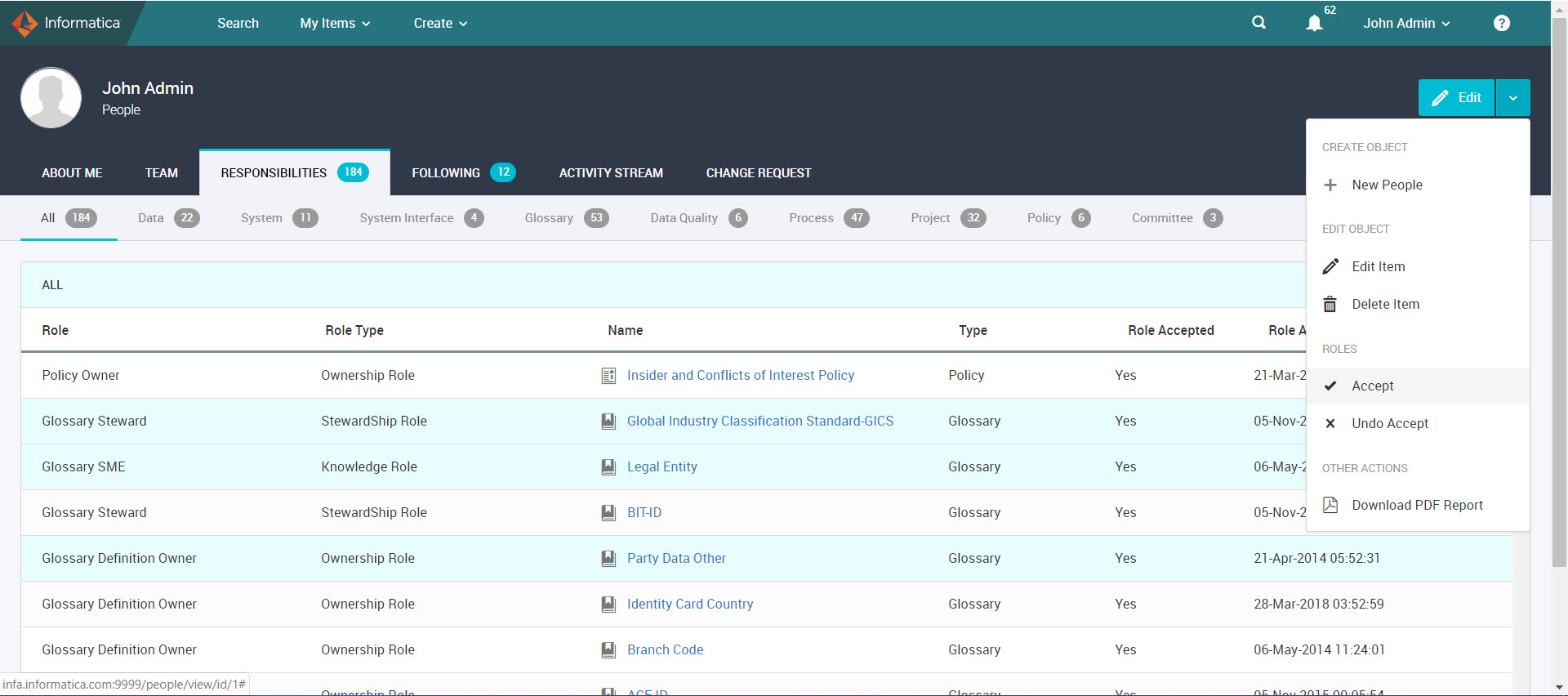The height and width of the screenshot is (696, 1568).
Task: Filter responsibilities by Data
Action: tap(168, 218)
